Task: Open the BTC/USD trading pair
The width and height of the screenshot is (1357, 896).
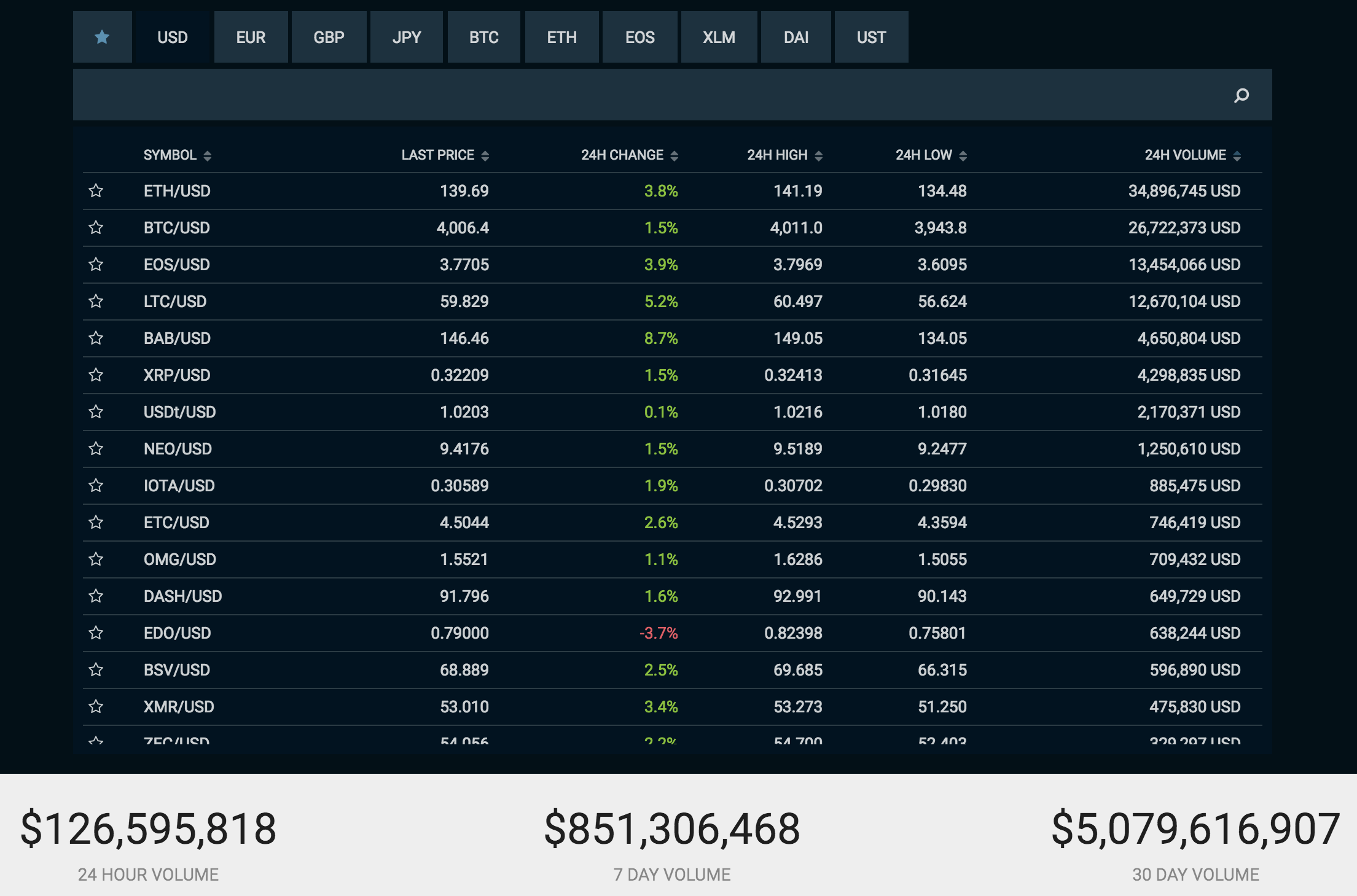Action: coord(177,228)
